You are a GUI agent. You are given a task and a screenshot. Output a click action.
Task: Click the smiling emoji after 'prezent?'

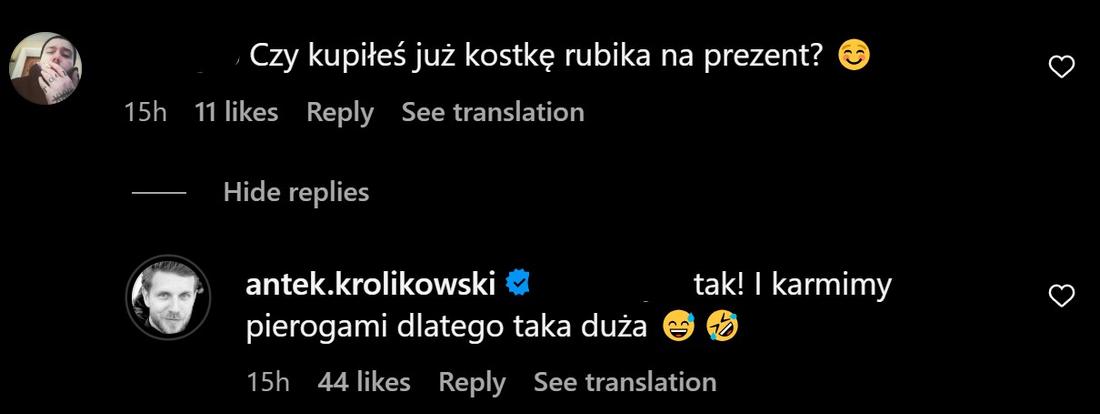(854, 56)
